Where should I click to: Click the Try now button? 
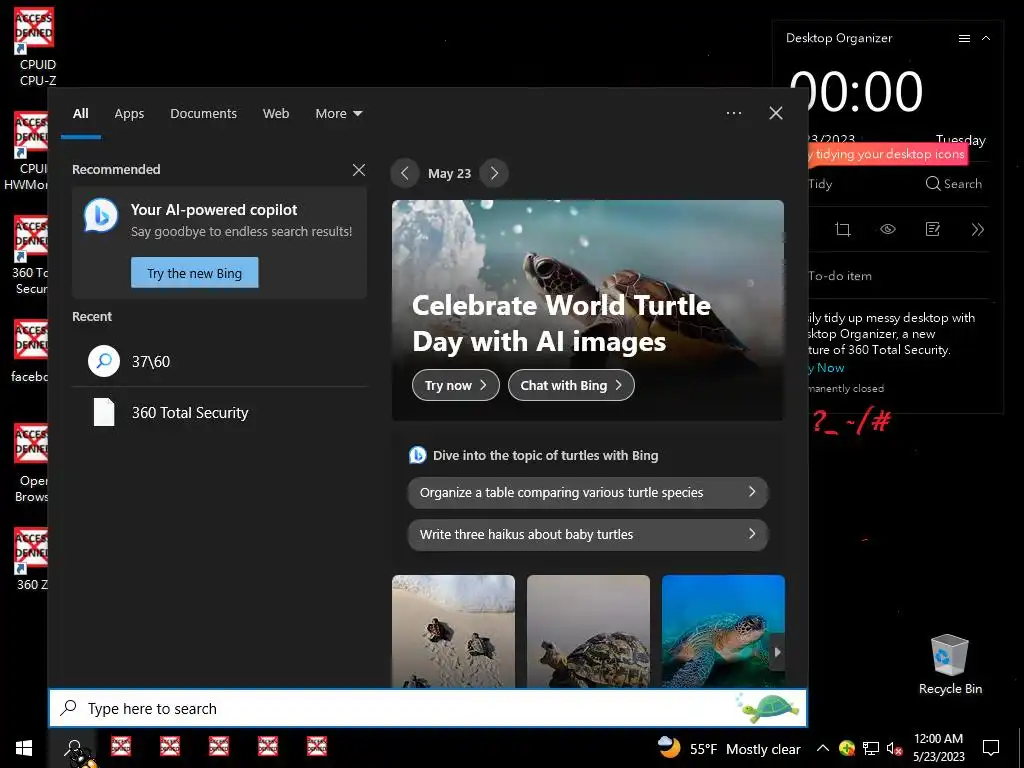pyautogui.click(x=456, y=385)
